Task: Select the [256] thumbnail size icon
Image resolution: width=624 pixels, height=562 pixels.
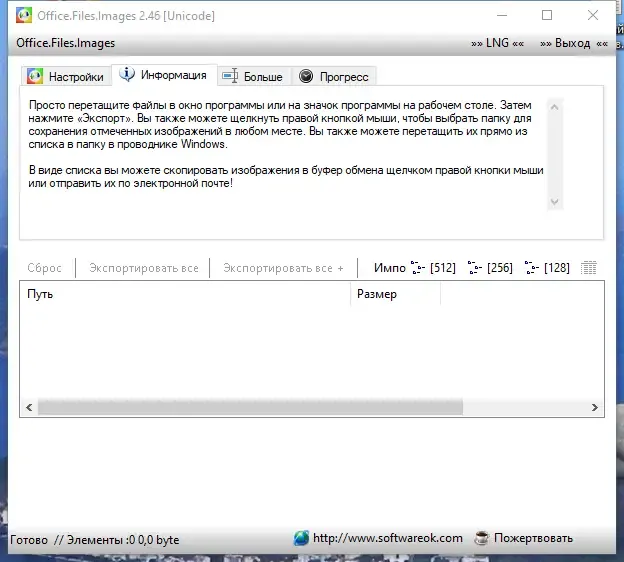Action: pos(490,268)
